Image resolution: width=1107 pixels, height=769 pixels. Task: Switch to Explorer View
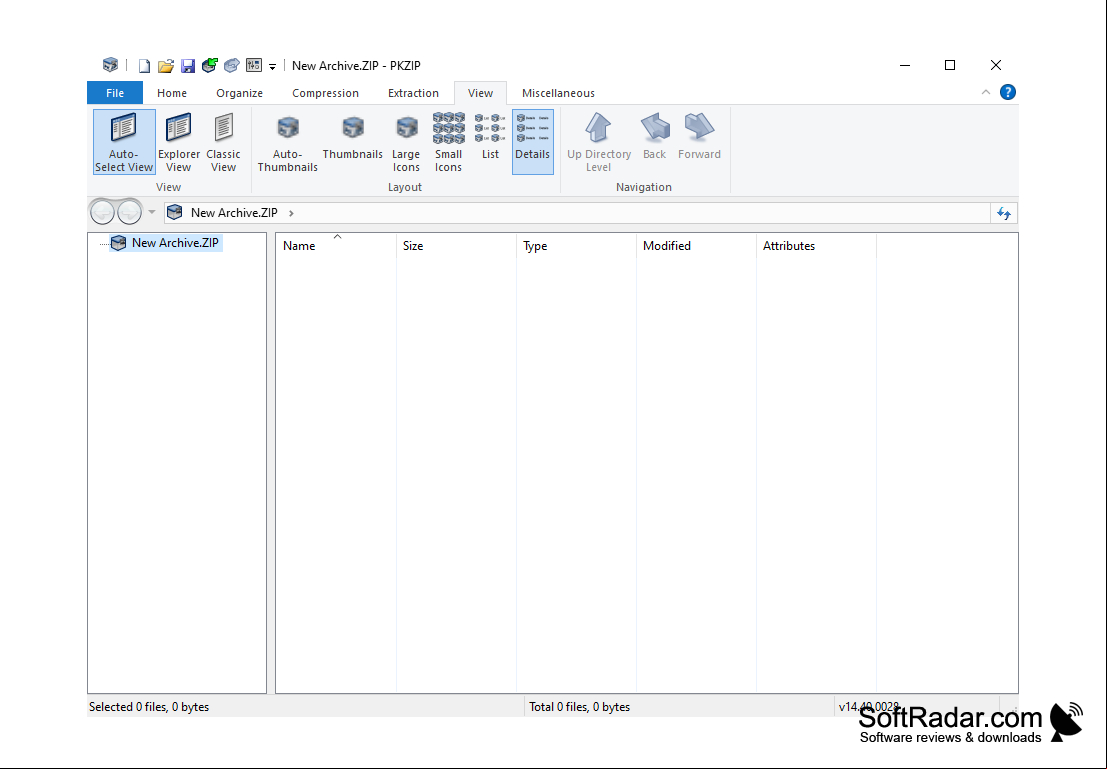[x=179, y=142]
